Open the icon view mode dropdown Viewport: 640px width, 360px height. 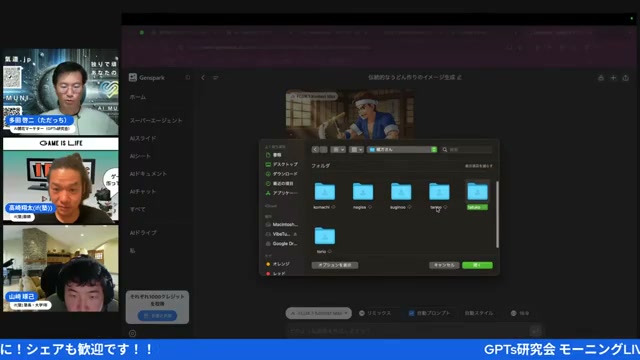(x=338, y=150)
